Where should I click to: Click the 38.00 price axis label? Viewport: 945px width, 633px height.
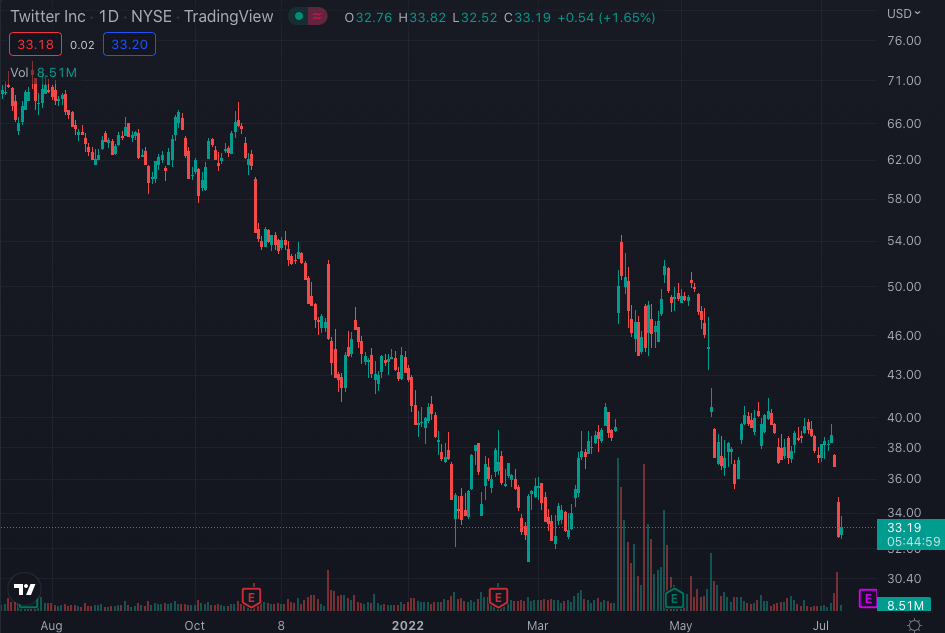point(904,447)
